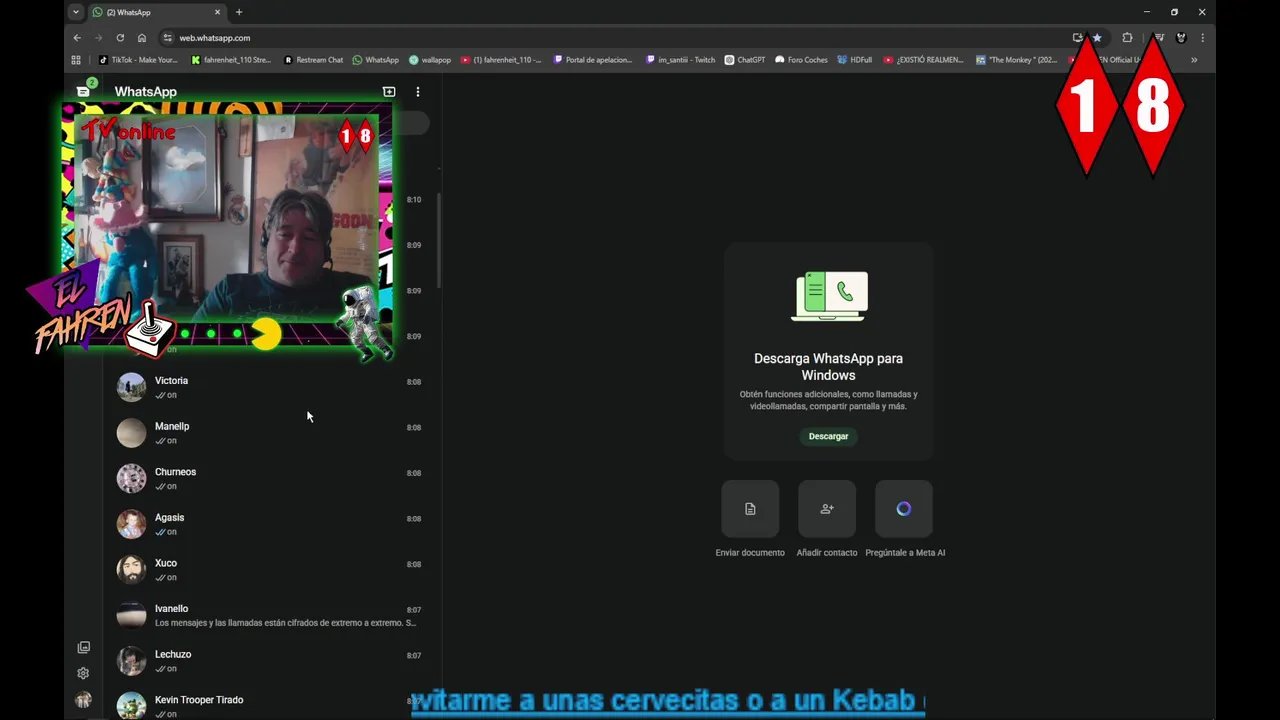1280x720 pixels.
Task: Open the Chrome apps grid icon
Action: coord(76,60)
